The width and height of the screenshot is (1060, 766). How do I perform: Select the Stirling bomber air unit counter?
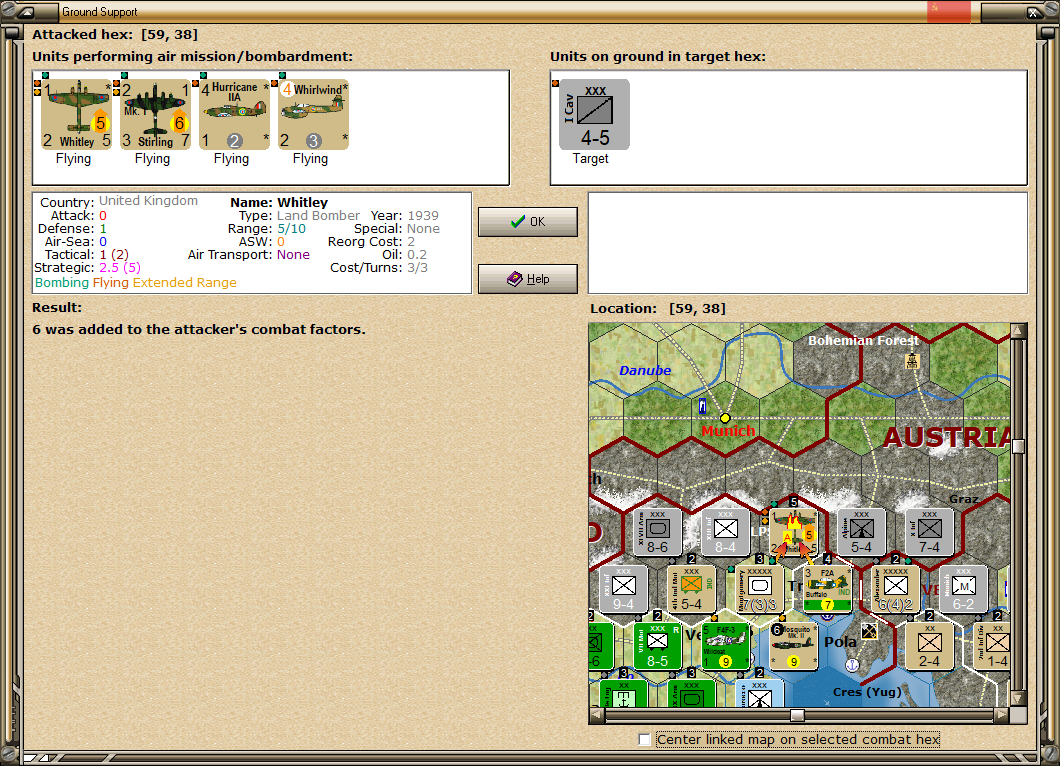tap(156, 114)
